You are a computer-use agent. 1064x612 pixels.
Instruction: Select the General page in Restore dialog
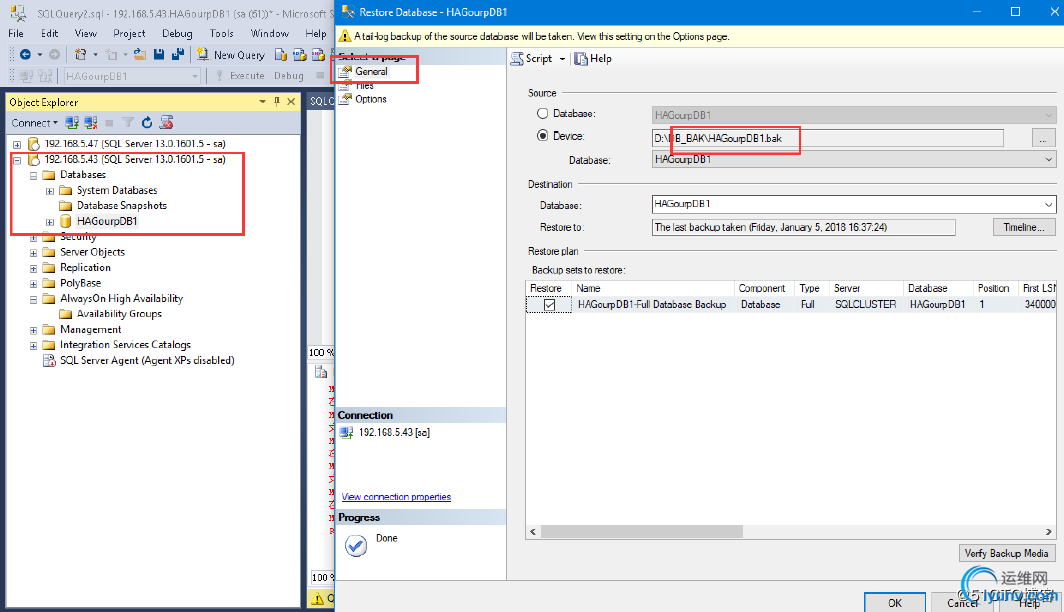pos(371,71)
